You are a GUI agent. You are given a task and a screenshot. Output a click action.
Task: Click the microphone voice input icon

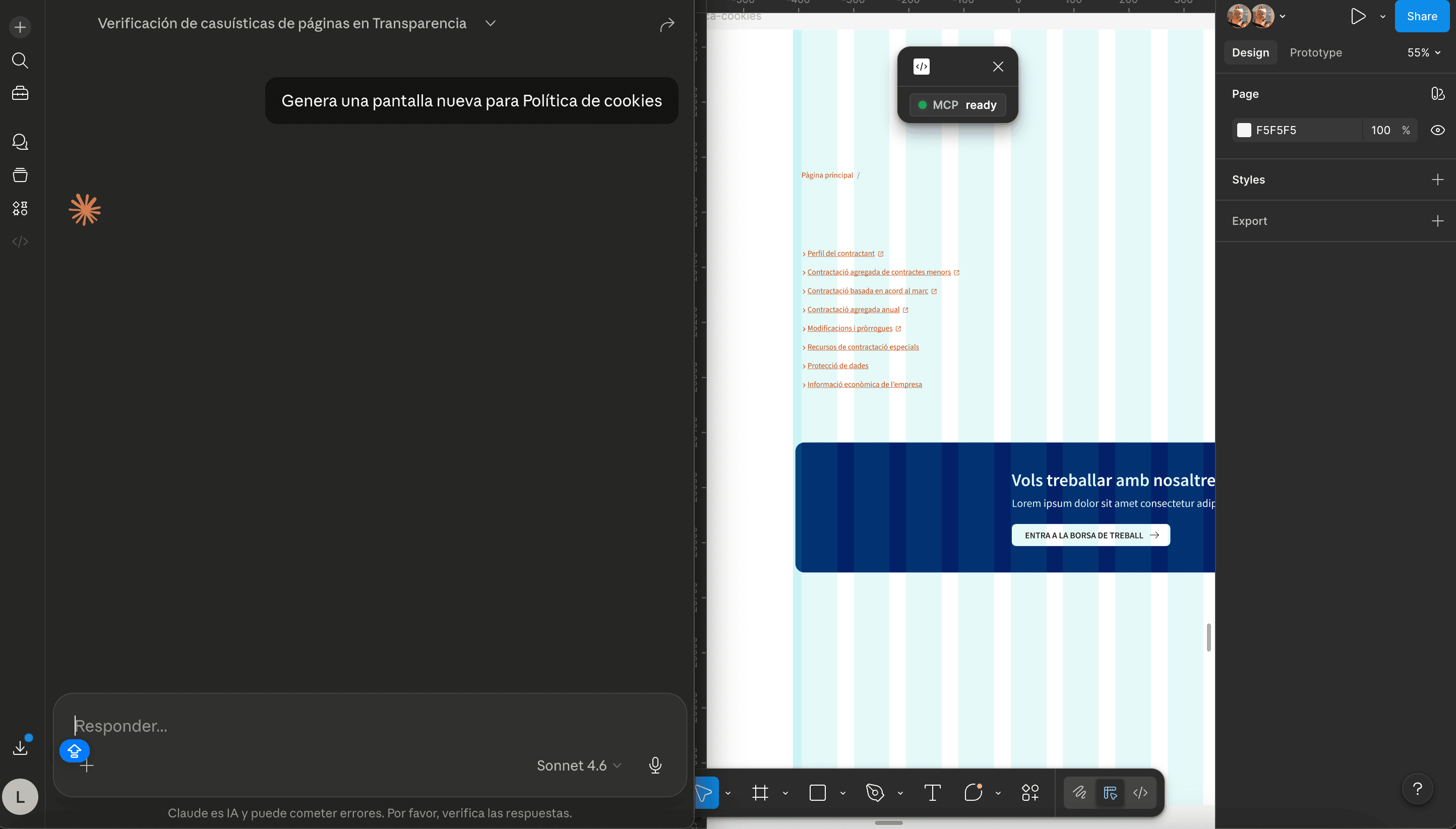tap(655, 764)
